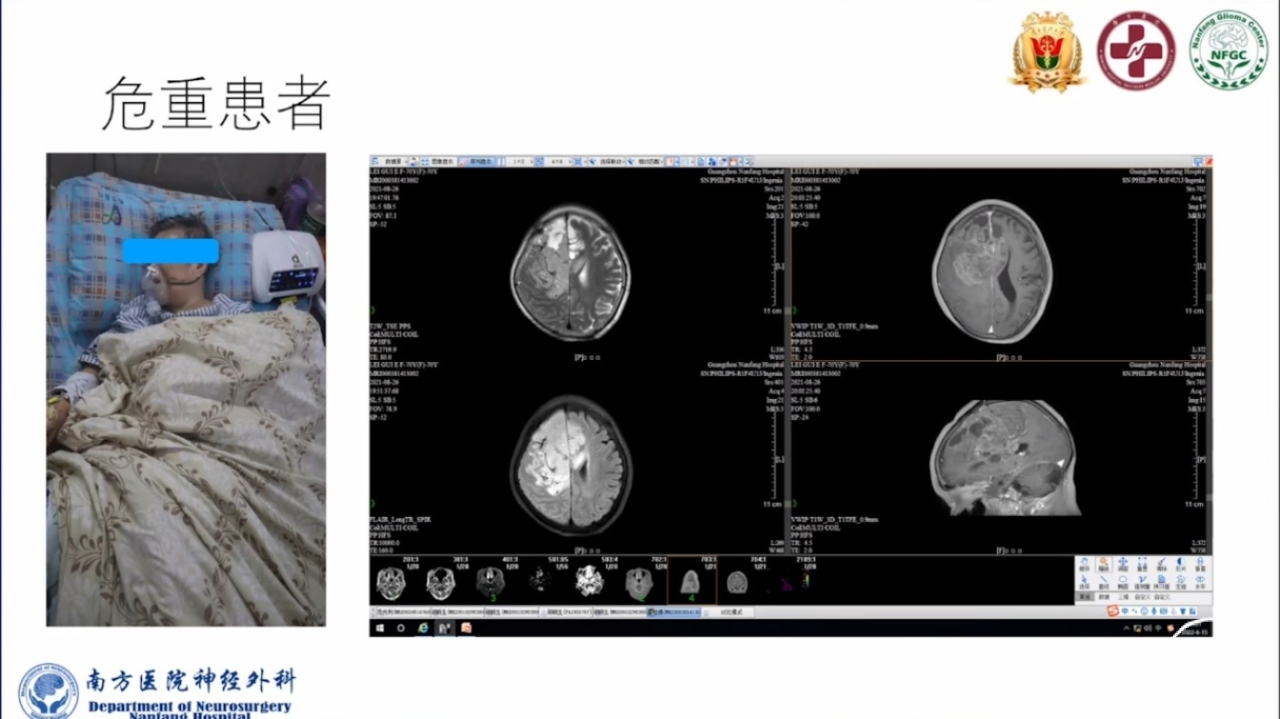Select the angle measurement tool
1280x719 pixels.
pos(1142,581)
